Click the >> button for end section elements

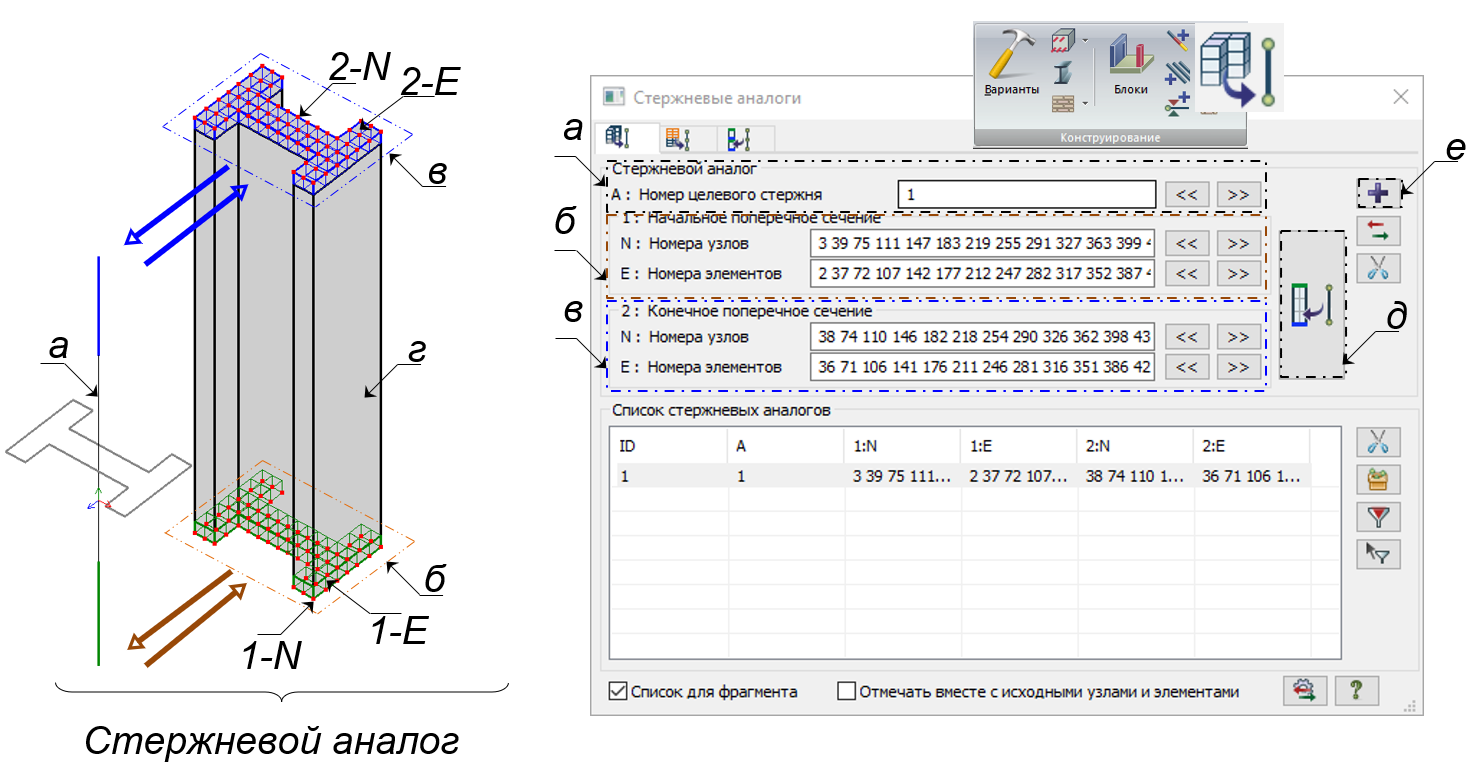pos(1237,367)
